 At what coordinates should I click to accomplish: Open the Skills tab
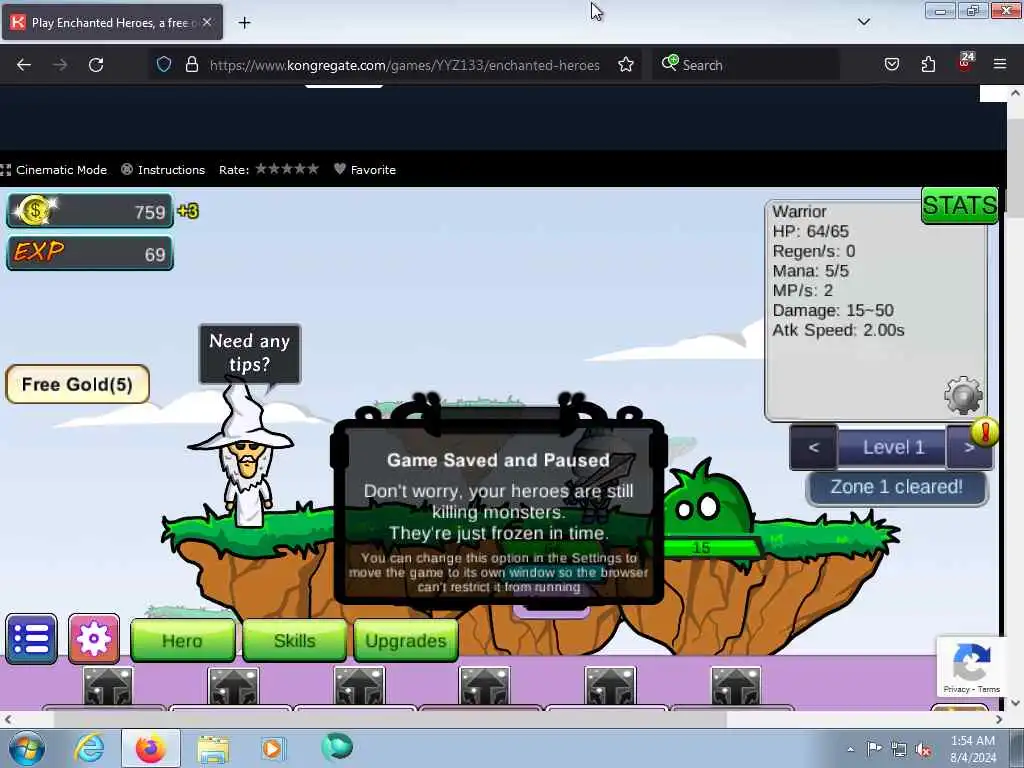295,641
